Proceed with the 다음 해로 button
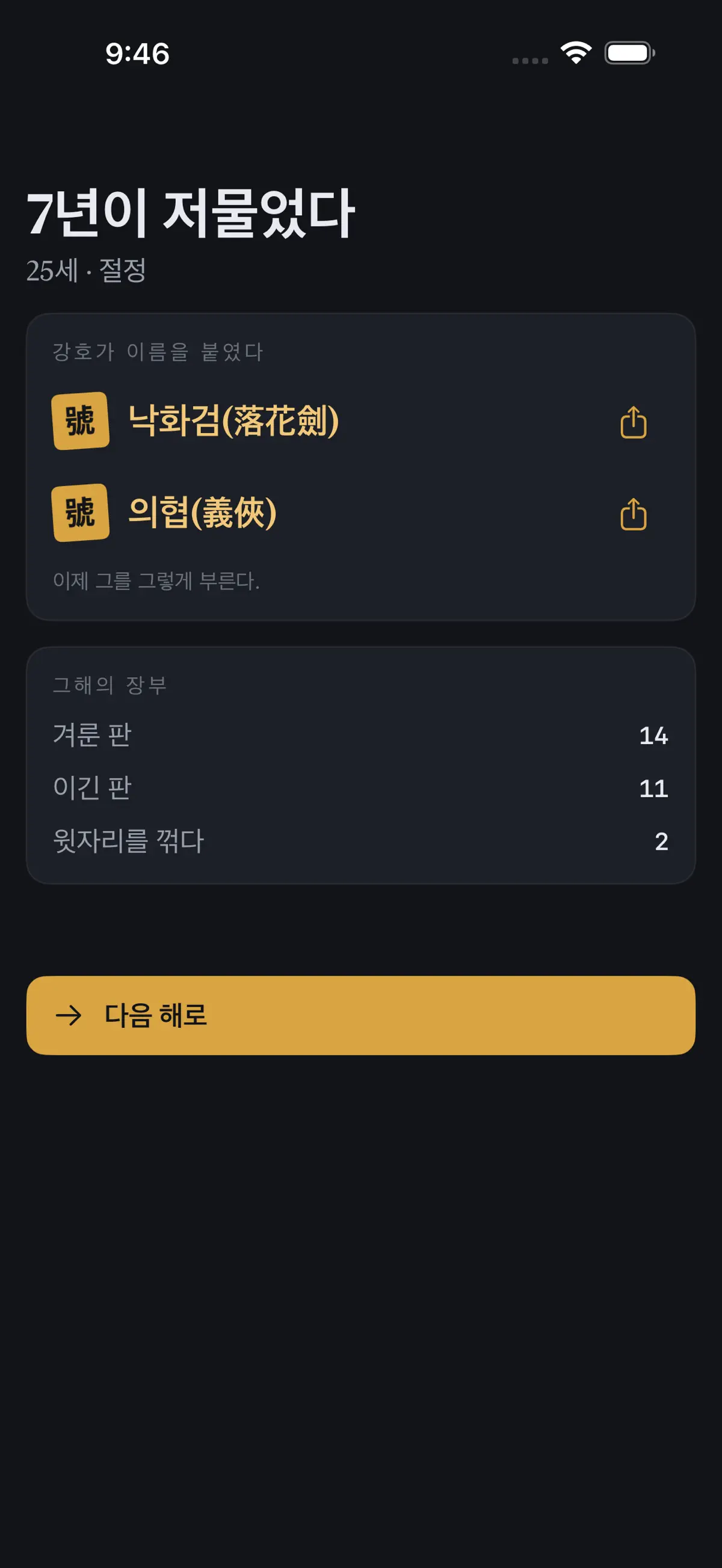 [x=361, y=1015]
